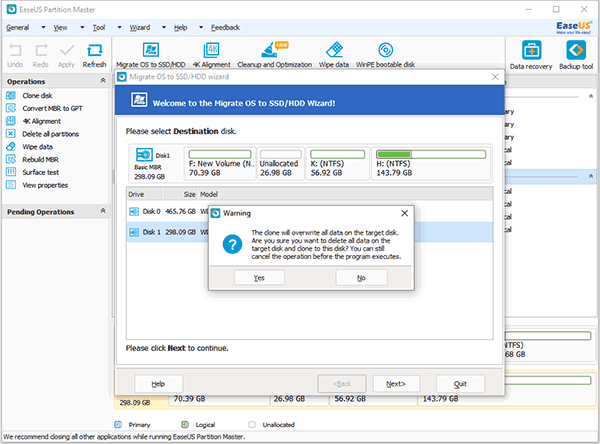Close the Warning dialog with X
The height and width of the screenshot is (444, 600).
tap(404, 213)
